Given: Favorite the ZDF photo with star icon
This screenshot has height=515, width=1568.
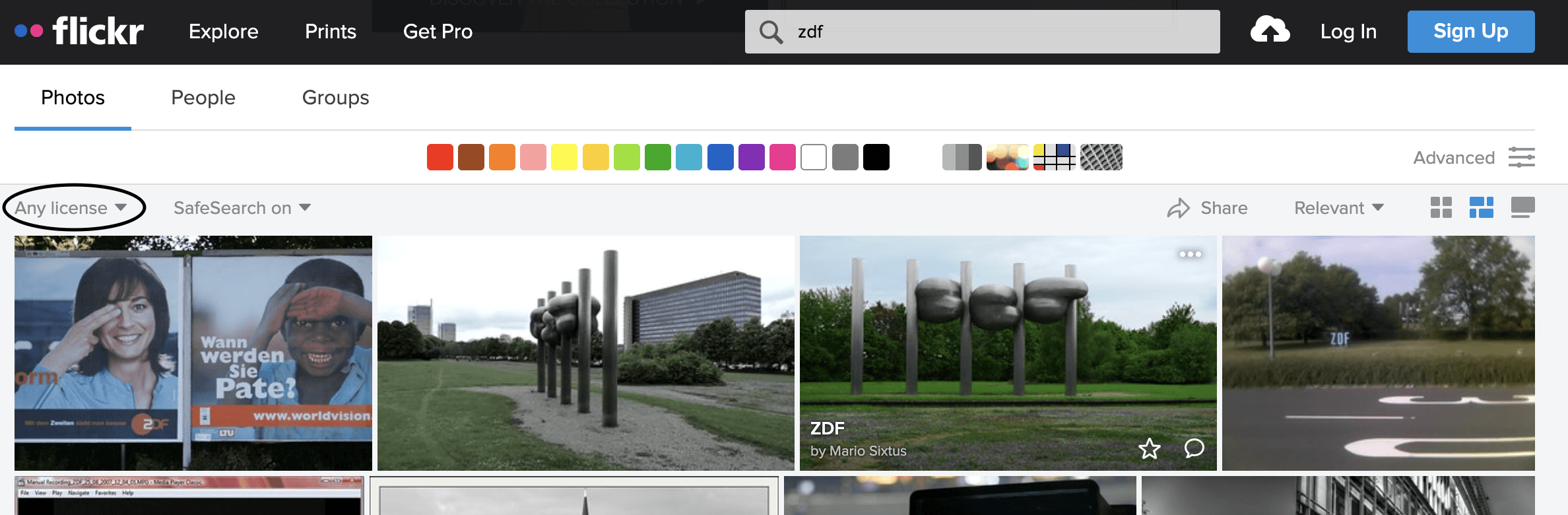Looking at the screenshot, I should tap(1149, 449).
